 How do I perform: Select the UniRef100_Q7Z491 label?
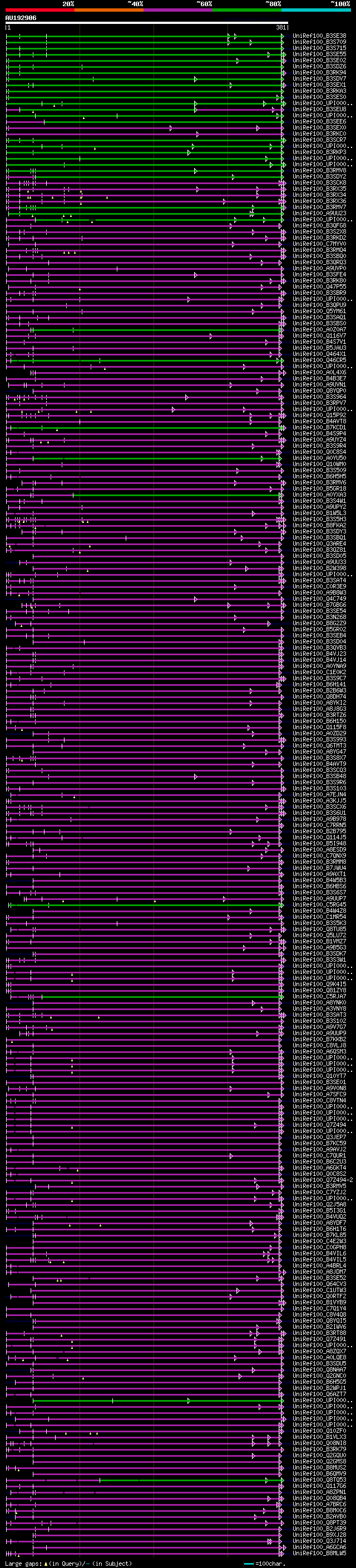(319, 1340)
